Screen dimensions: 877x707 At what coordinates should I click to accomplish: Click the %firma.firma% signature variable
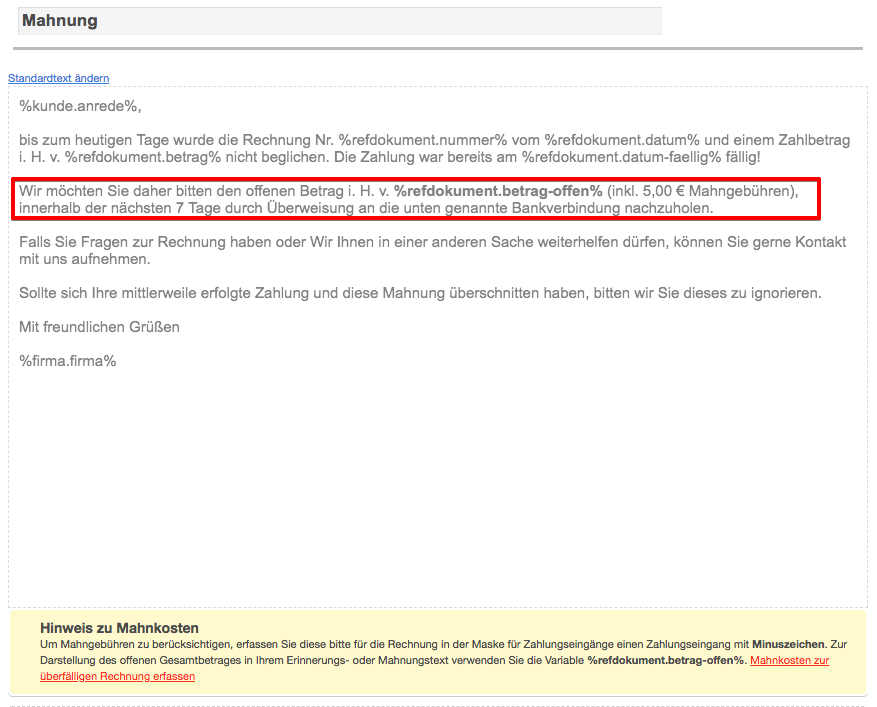(x=68, y=361)
